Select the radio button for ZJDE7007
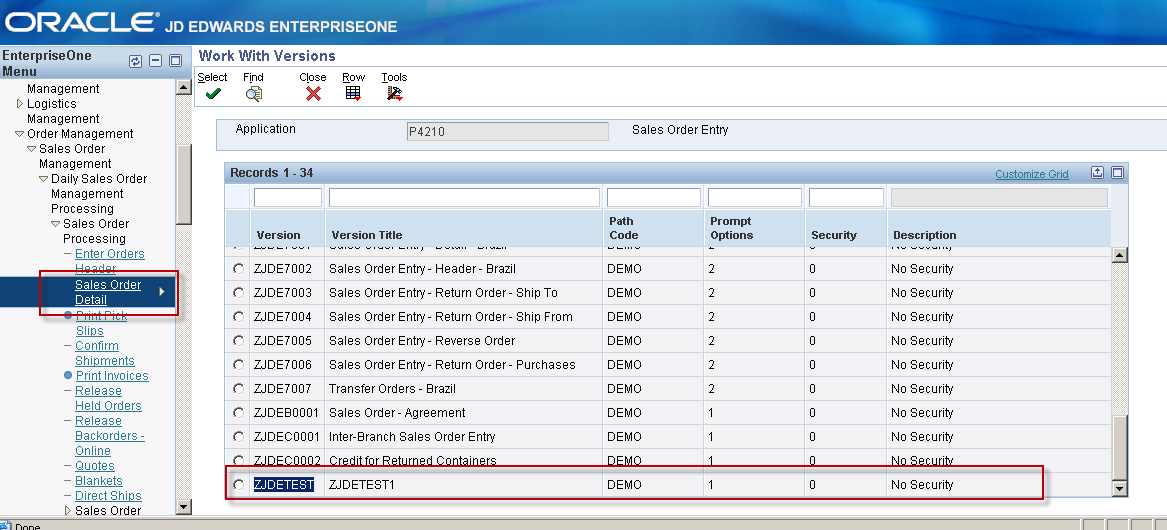1167x530 pixels. click(238, 389)
